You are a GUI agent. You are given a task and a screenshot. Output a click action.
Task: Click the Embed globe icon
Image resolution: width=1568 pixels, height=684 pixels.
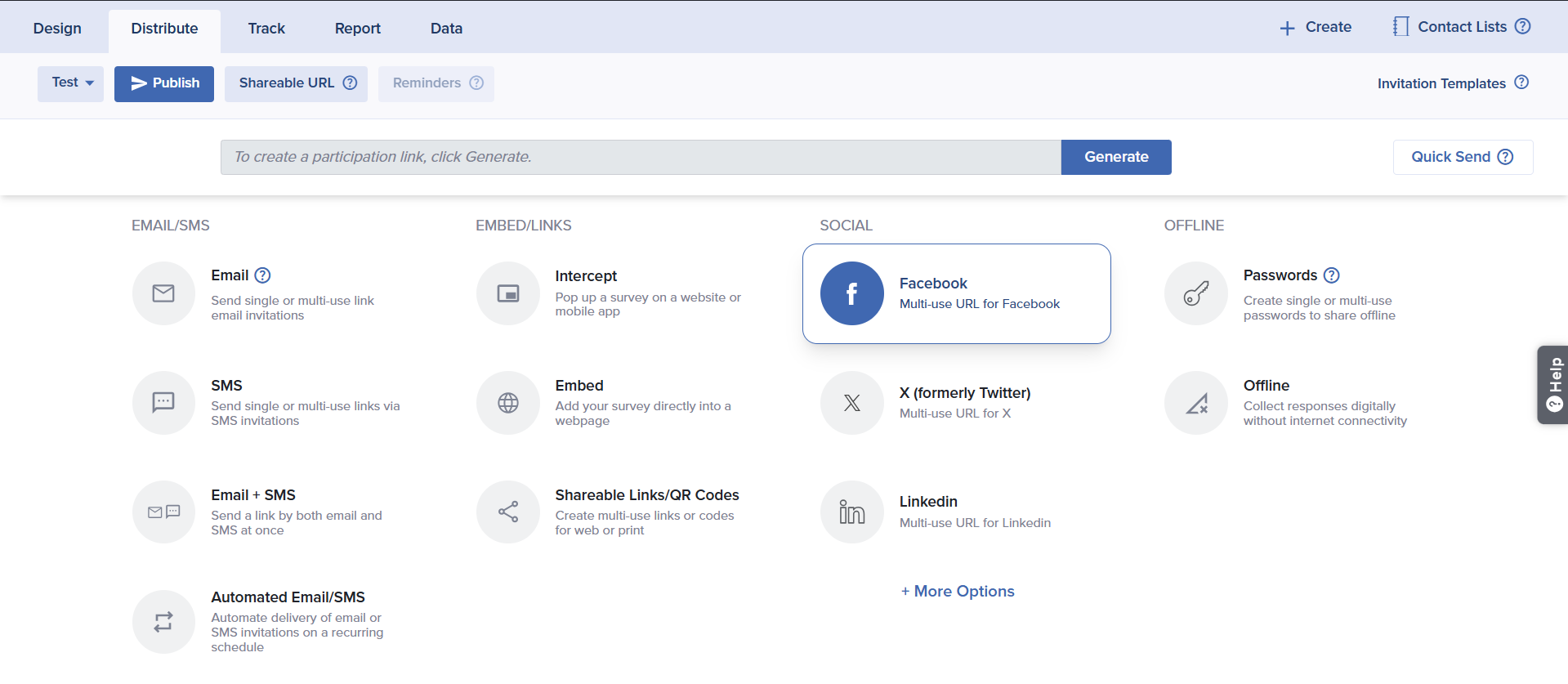point(508,403)
